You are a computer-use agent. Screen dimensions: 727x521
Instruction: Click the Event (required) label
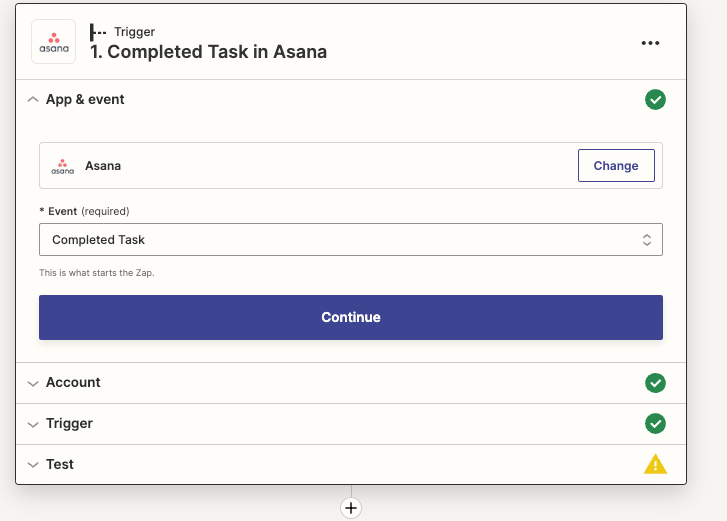pos(84,211)
